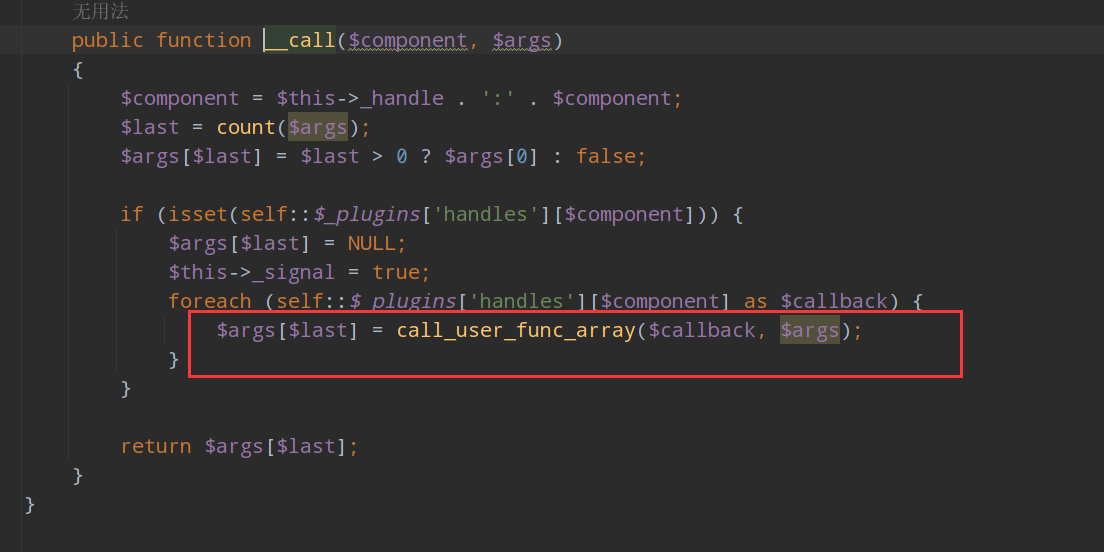Click $_plugins in the foreach line

pos(402,301)
